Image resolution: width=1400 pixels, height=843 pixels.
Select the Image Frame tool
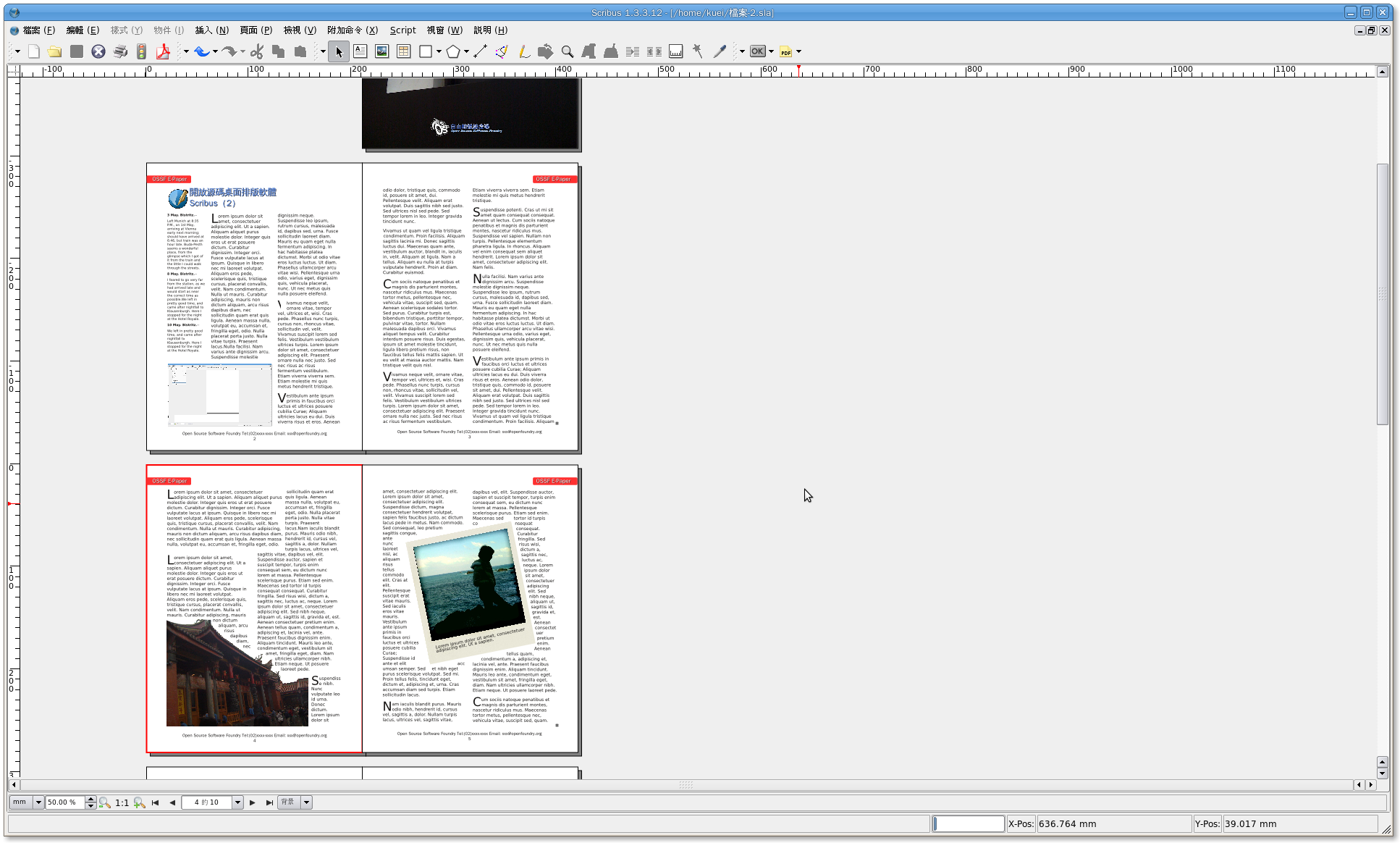pos(381,51)
